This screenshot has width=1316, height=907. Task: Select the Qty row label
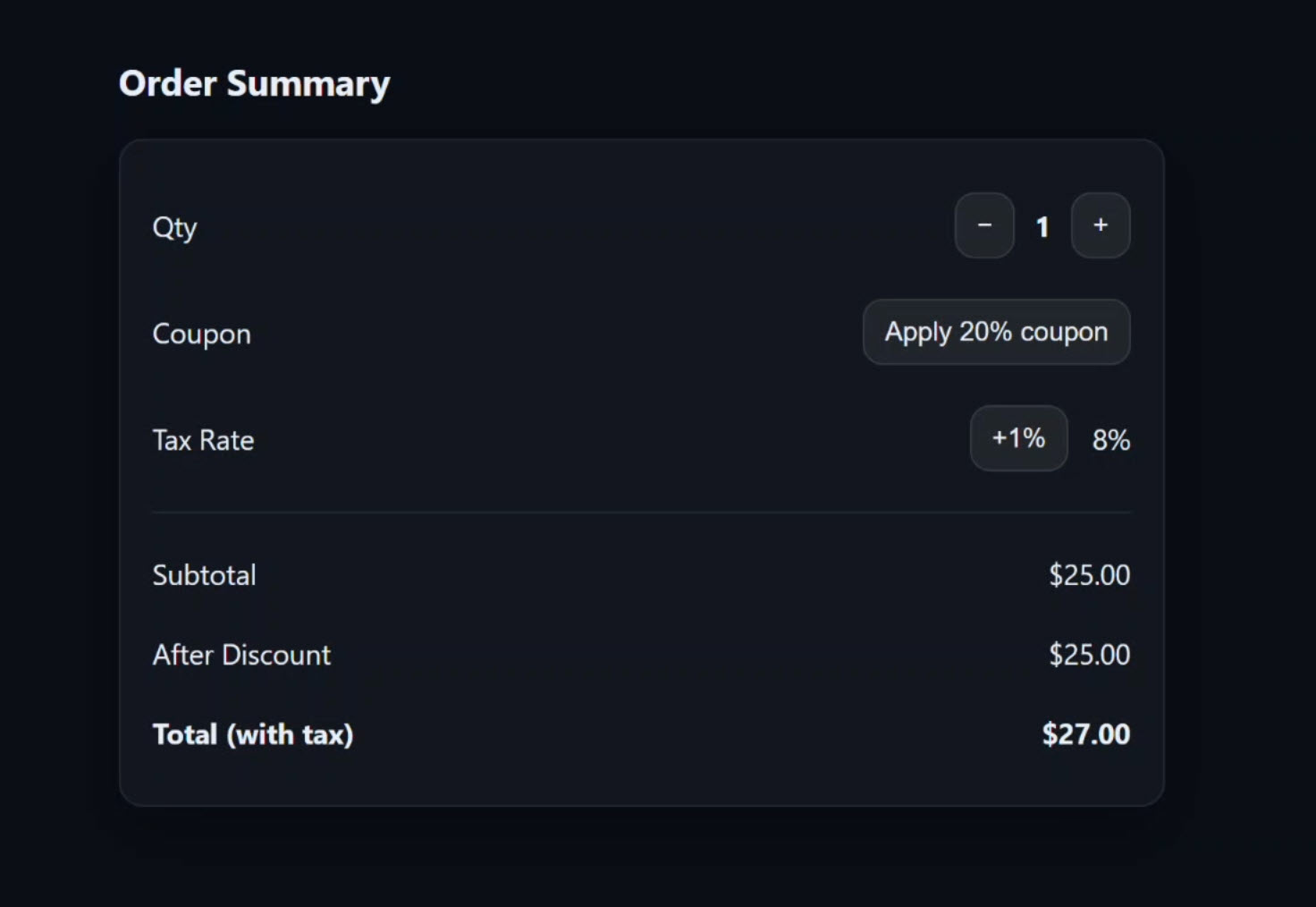click(175, 227)
